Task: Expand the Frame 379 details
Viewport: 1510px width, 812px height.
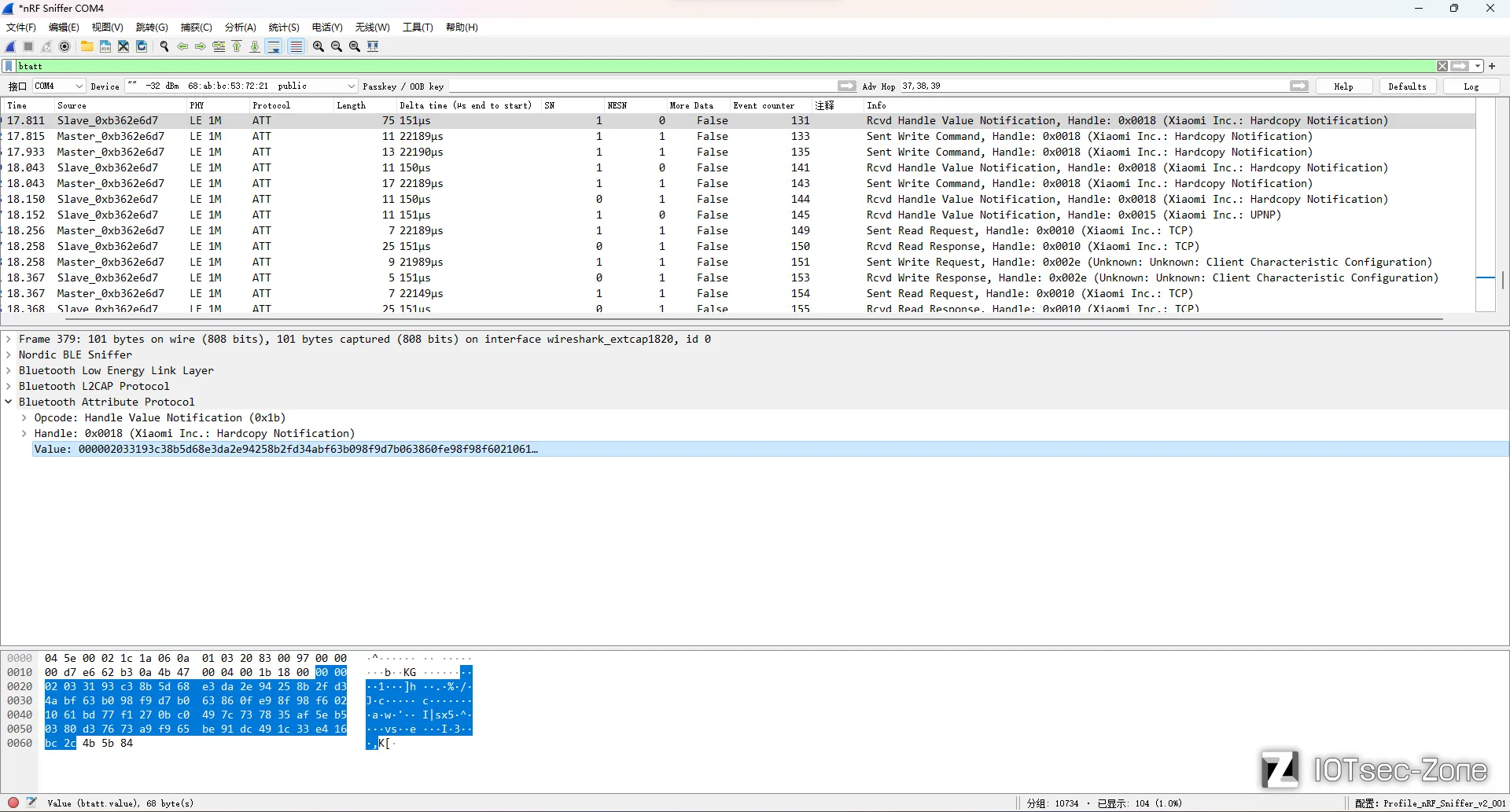Action: (9, 340)
